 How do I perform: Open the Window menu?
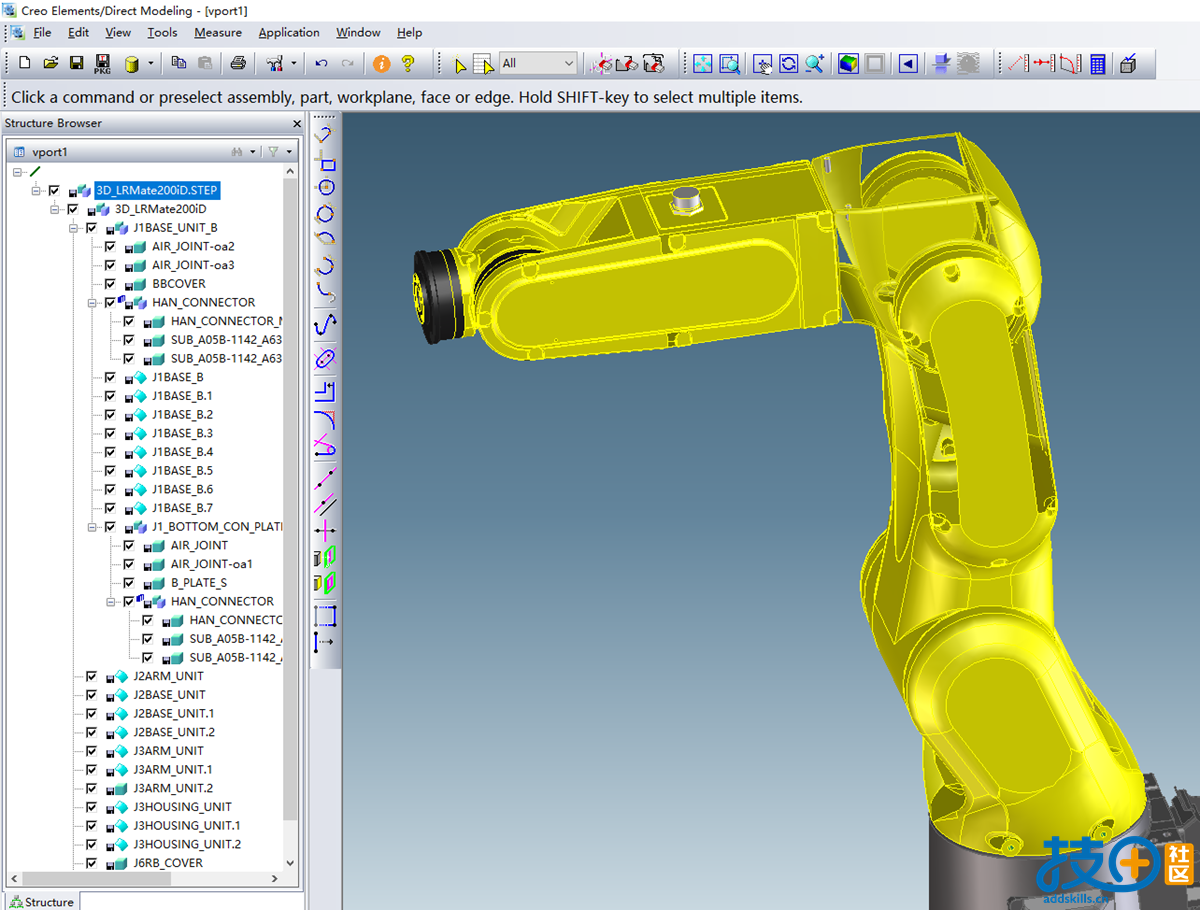(x=358, y=32)
